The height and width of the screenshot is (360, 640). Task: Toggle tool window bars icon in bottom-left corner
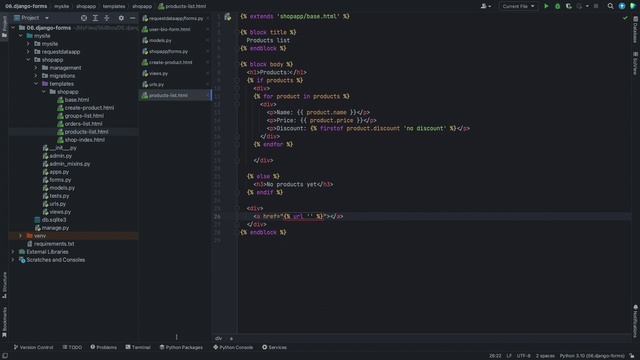pyautogui.click(x=4, y=356)
